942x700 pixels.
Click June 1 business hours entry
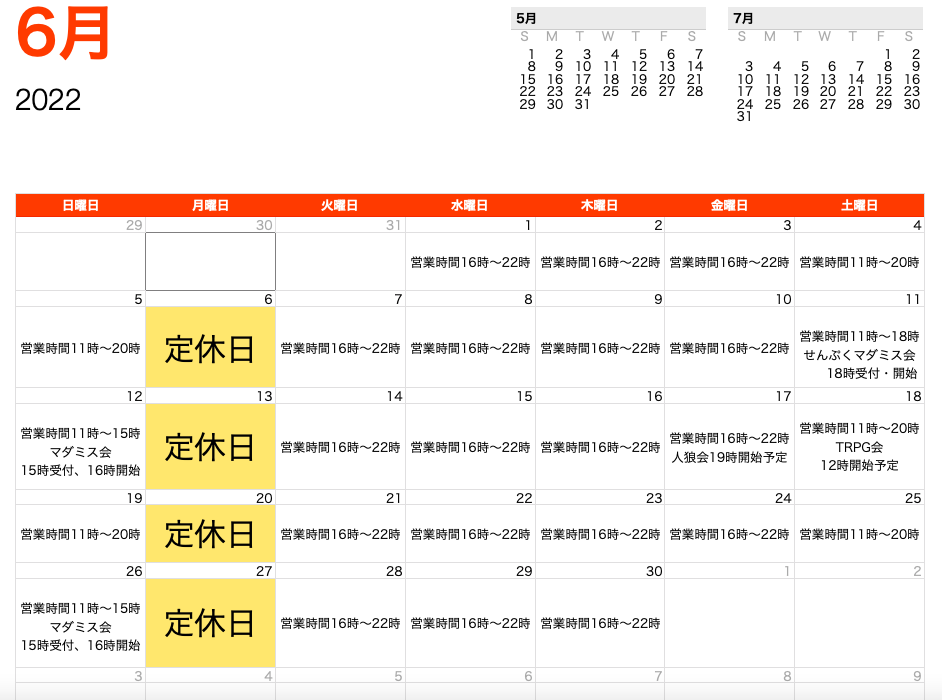click(470, 263)
